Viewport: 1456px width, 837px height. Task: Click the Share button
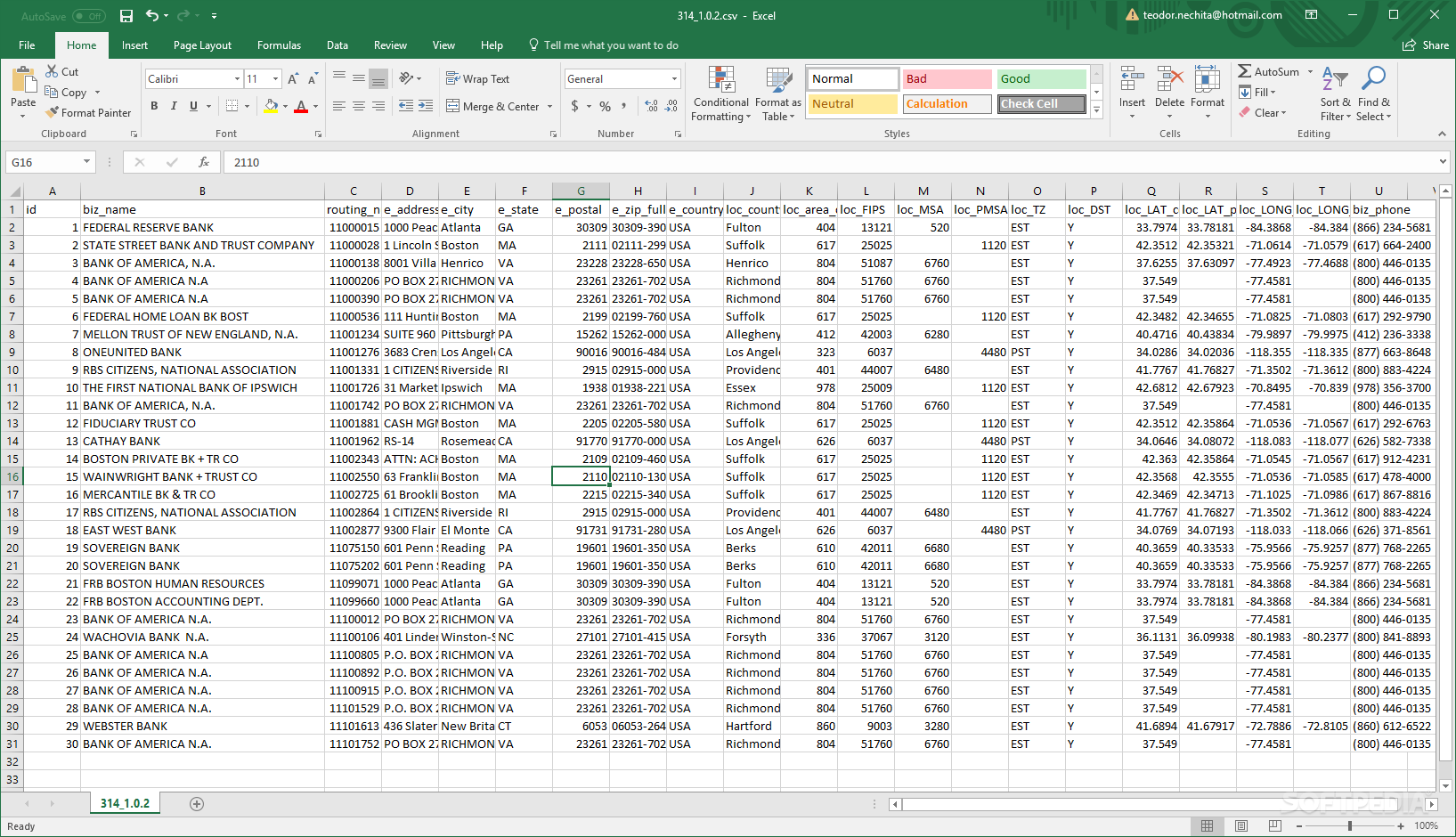pos(1426,45)
